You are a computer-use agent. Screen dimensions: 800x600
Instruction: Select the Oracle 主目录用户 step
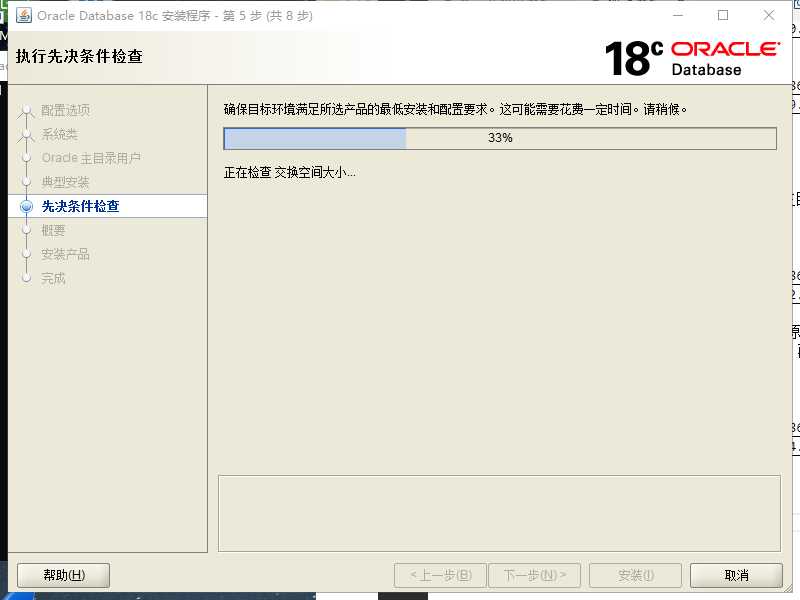[91, 158]
